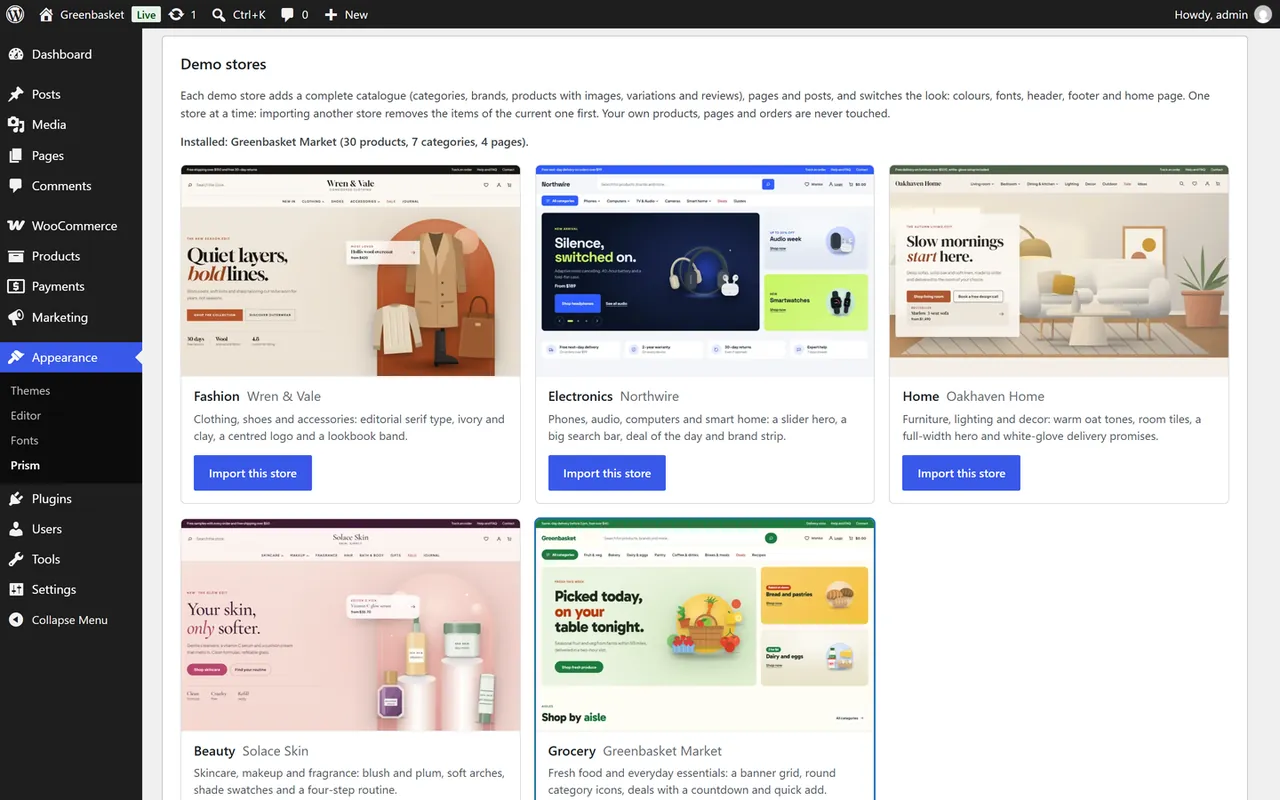Click the home icon beside Greenbasket
The height and width of the screenshot is (800, 1280).
click(x=46, y=14)
